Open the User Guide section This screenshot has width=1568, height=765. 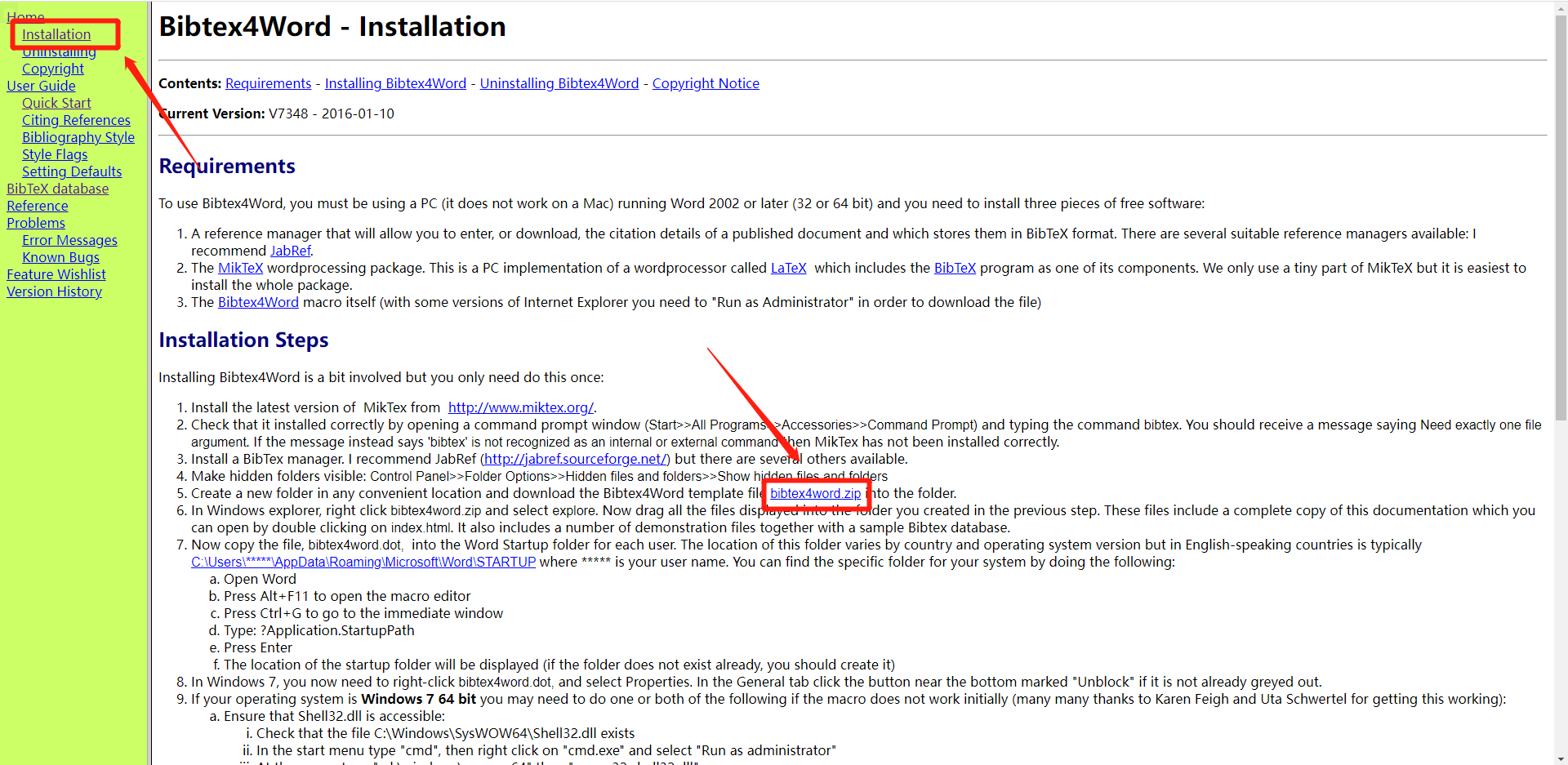41,86
